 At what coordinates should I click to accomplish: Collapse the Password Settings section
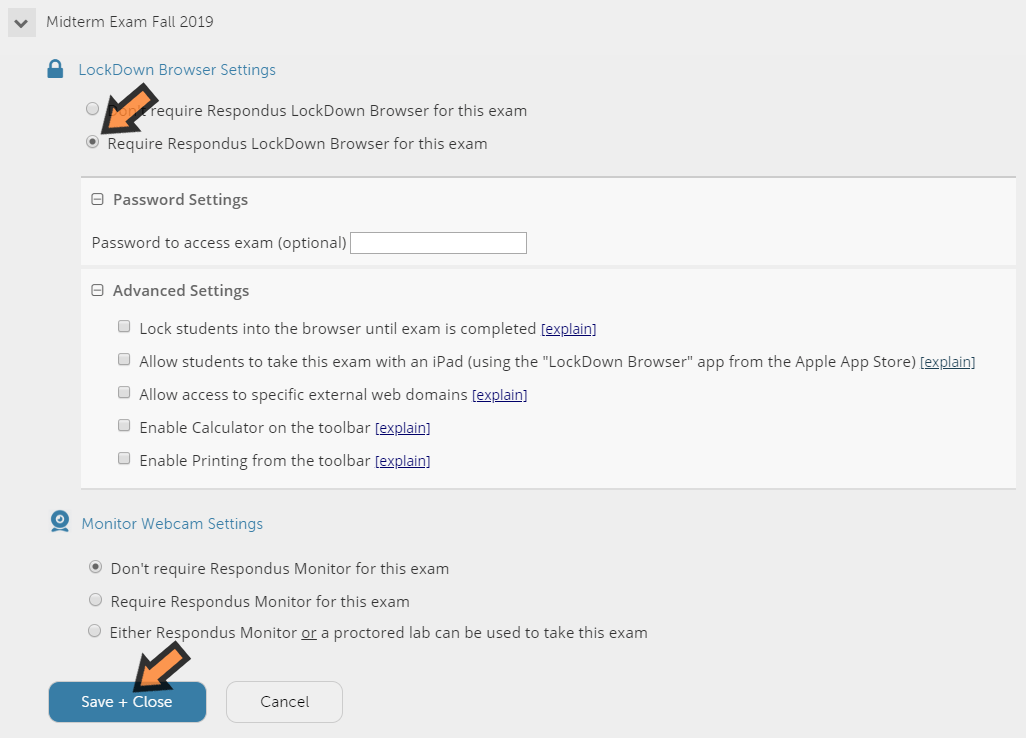97,200
